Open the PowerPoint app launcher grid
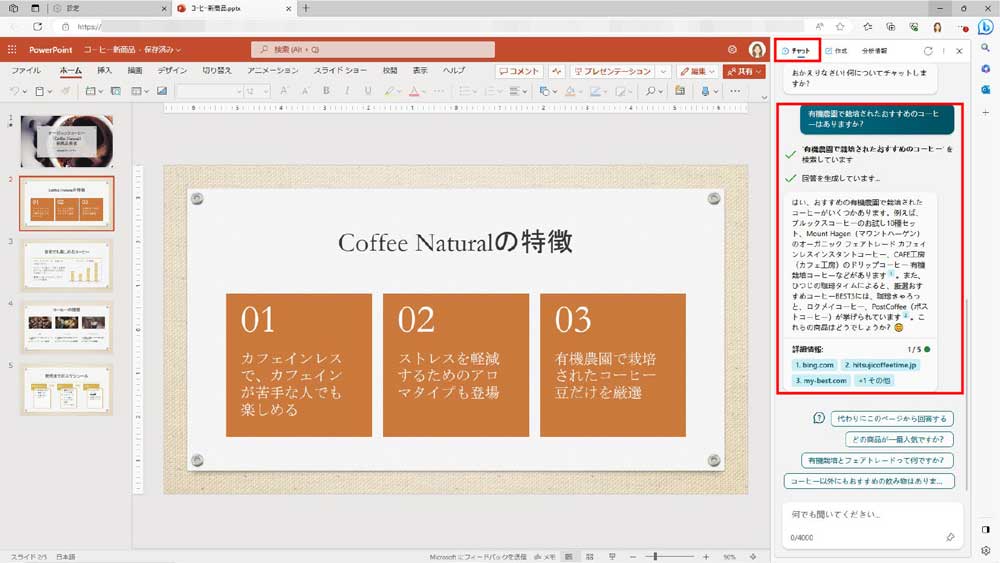The image size is (1000, 563). pos(12,49)
